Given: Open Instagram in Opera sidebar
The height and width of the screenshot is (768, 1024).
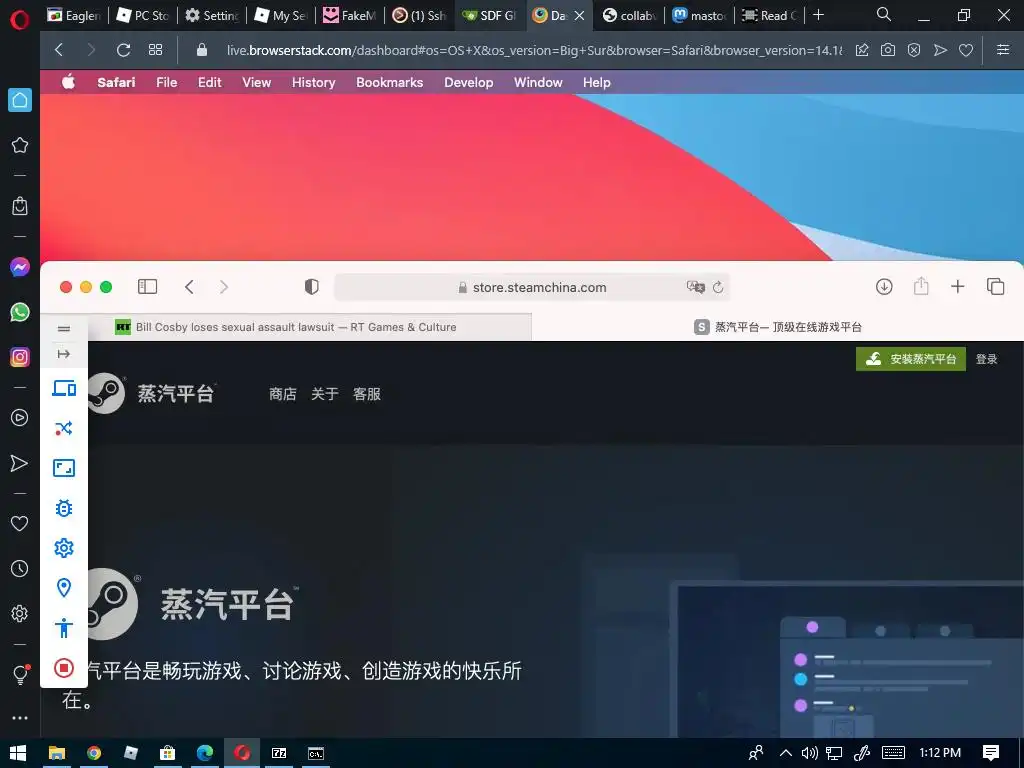Looking at the screenshot, I should [20, 357].
